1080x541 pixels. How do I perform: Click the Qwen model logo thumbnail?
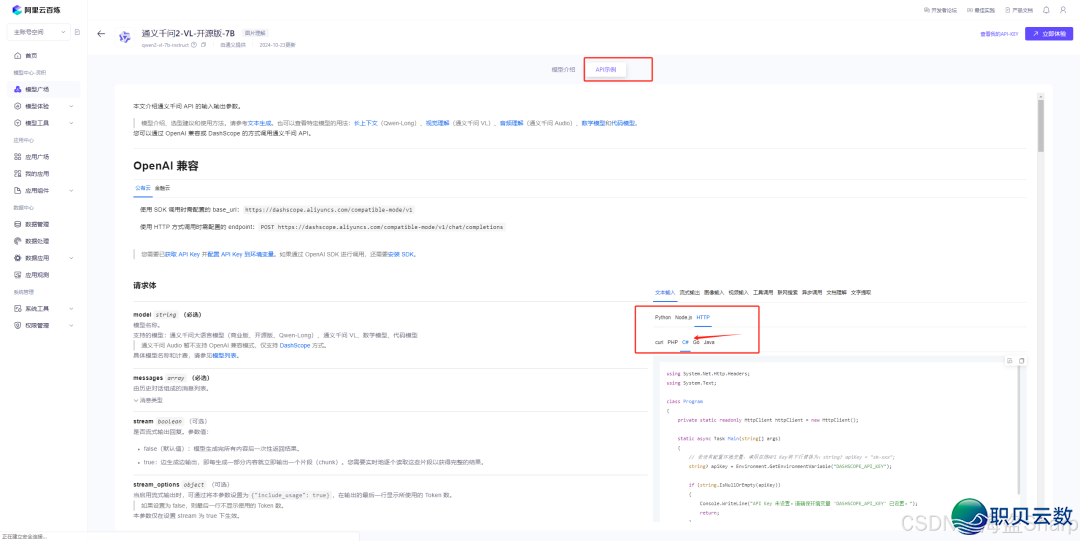(x=125, y=37)
